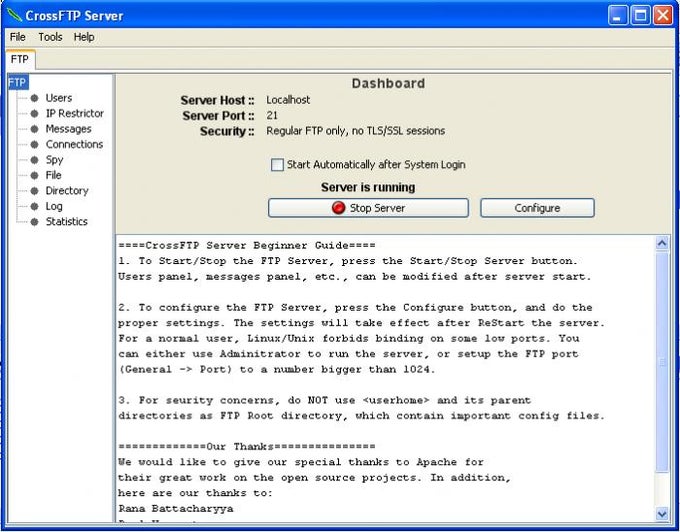Click the CrossFTP feather title bar icon

(x=14, y=15)
